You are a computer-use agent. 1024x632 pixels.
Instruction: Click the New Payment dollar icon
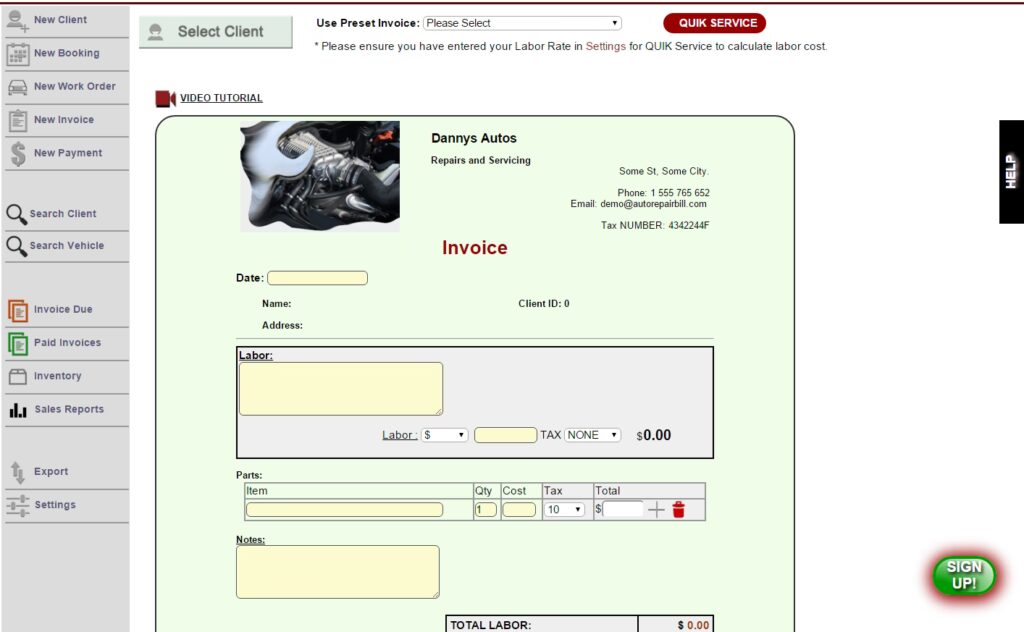[18, 154]
